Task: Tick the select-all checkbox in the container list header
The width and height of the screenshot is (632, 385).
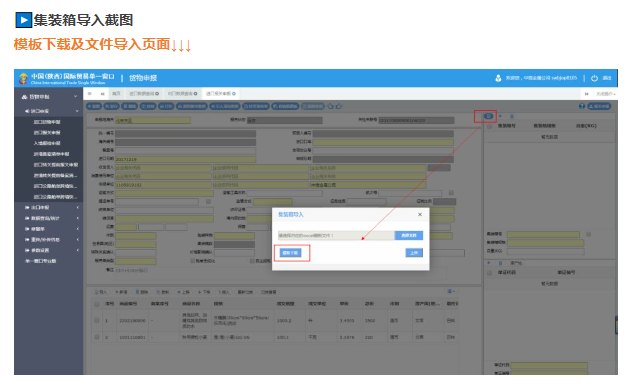Action: pyautogui.click(x=489, y=126)
